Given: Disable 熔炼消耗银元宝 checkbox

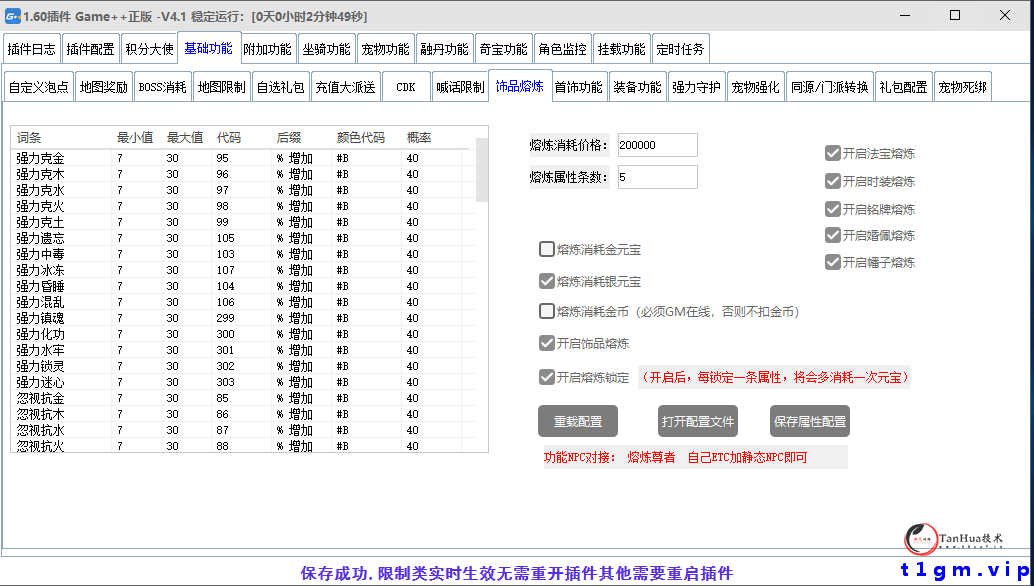Looking at the screenshot, I should coord(545,280).
